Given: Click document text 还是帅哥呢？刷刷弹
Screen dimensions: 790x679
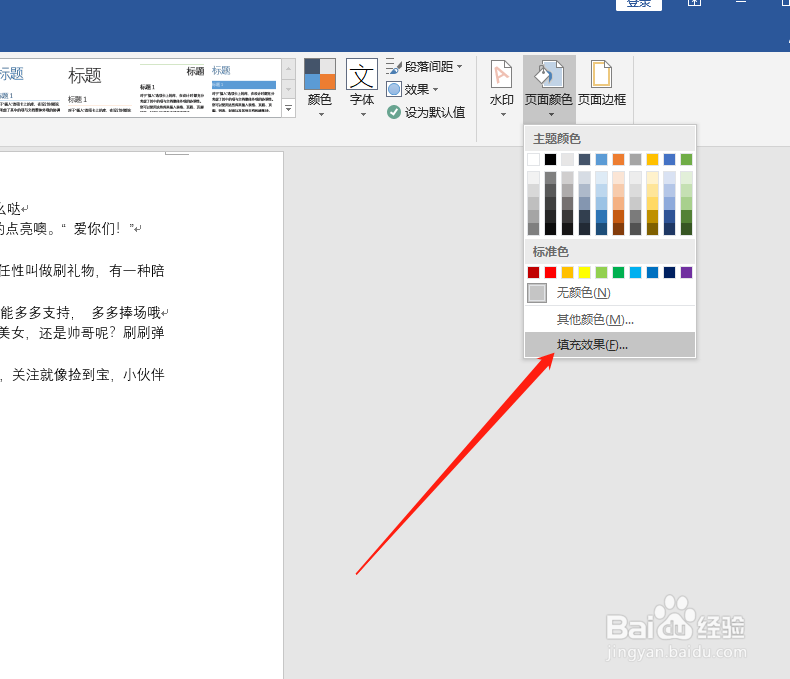Looking at the screenshot, I should 102,333.
